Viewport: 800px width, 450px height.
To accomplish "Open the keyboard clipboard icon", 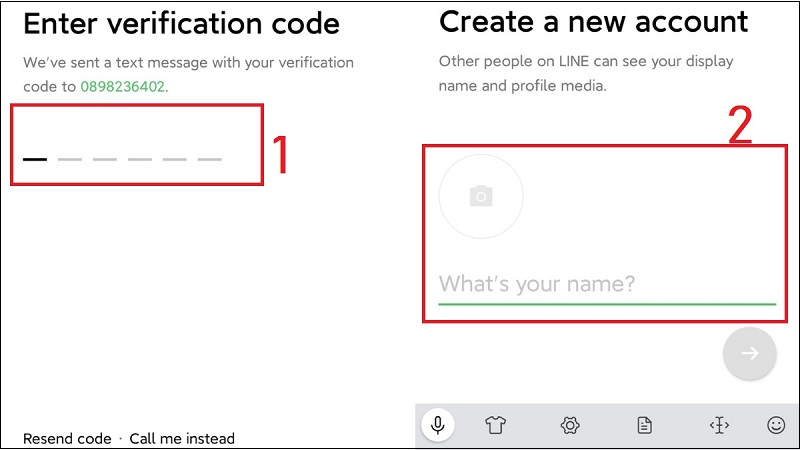I will [645, 425].
